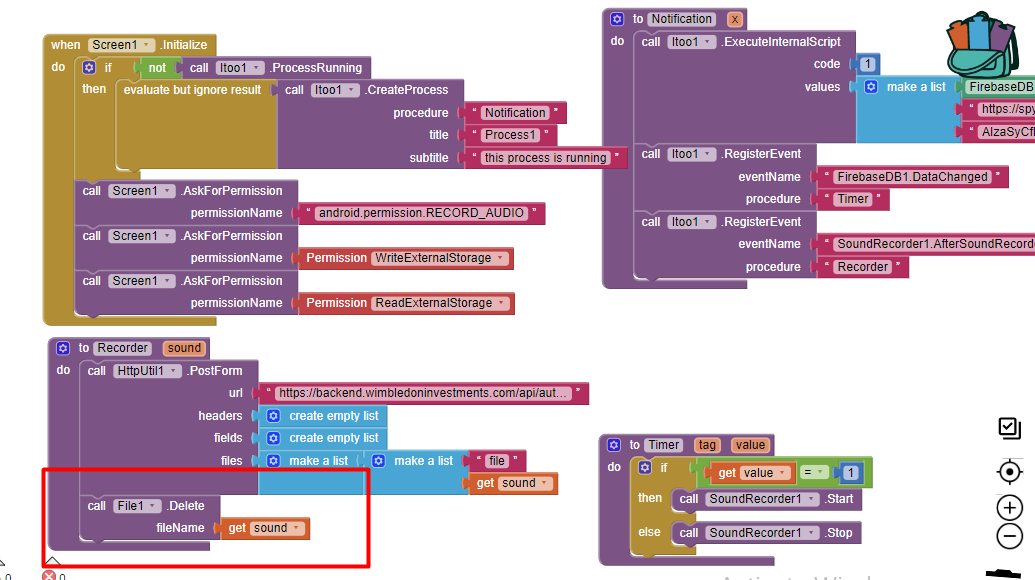
Task: Open mutator gear on Timer procedure
Action: [614, 445]
